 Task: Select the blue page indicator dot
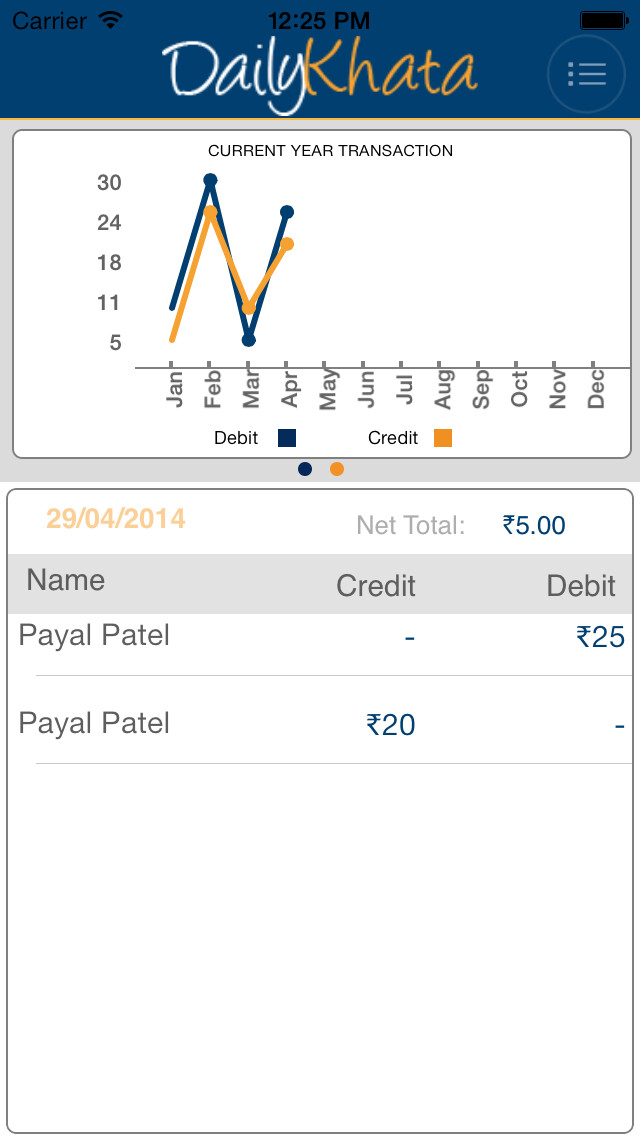[305, 469]
